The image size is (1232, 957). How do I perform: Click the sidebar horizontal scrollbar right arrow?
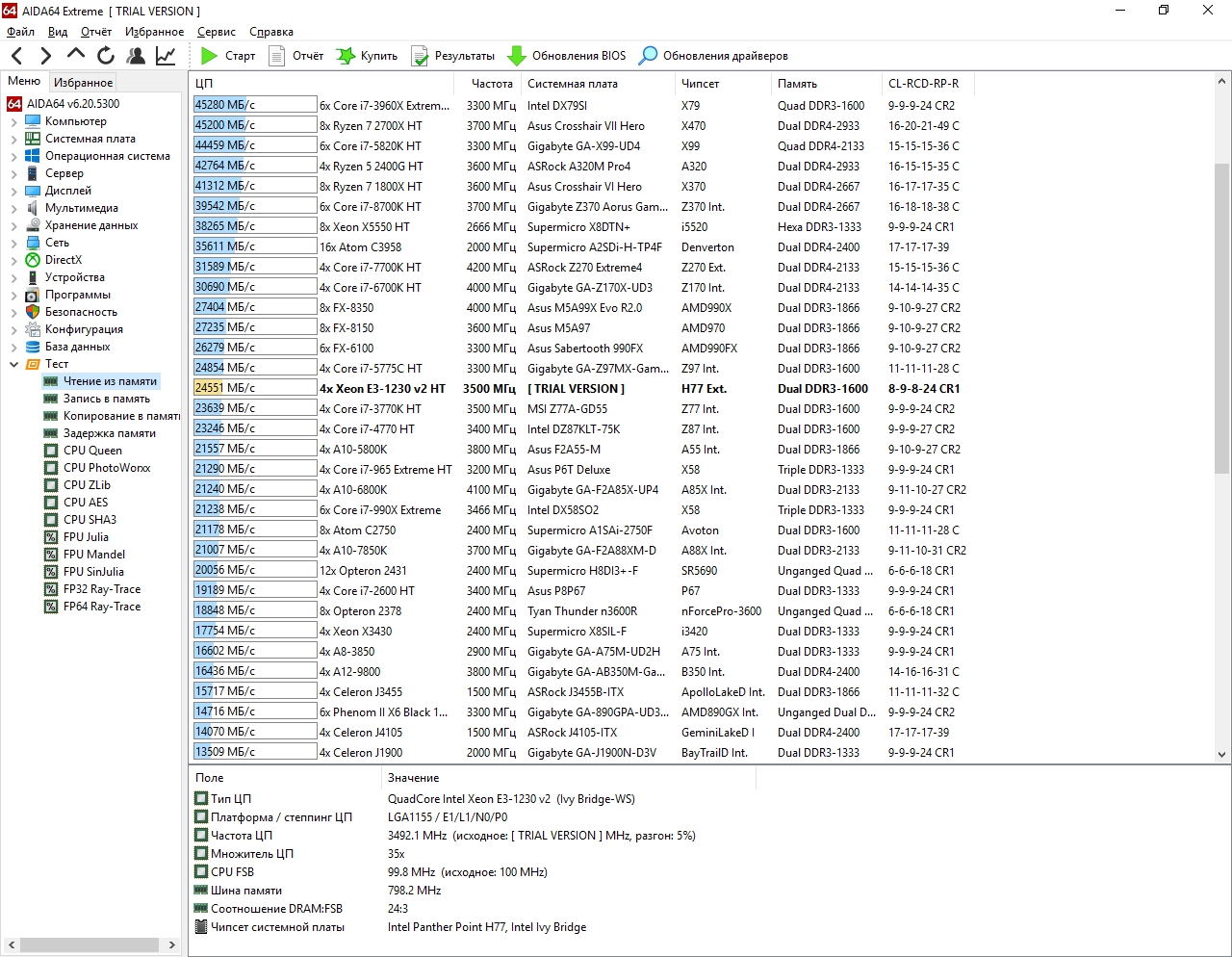click(x=172, y=945)
